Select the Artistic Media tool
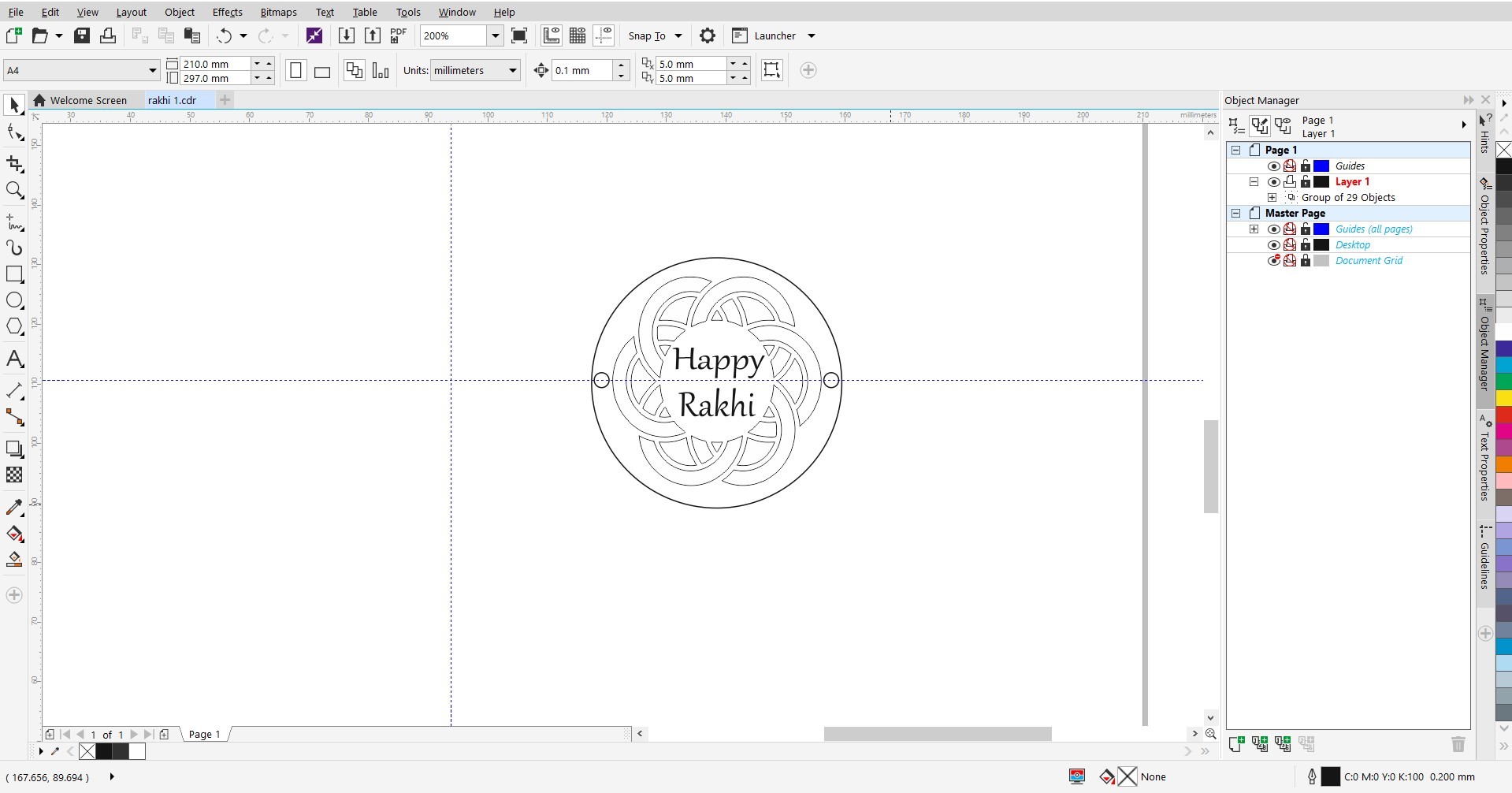 point(14,248)
